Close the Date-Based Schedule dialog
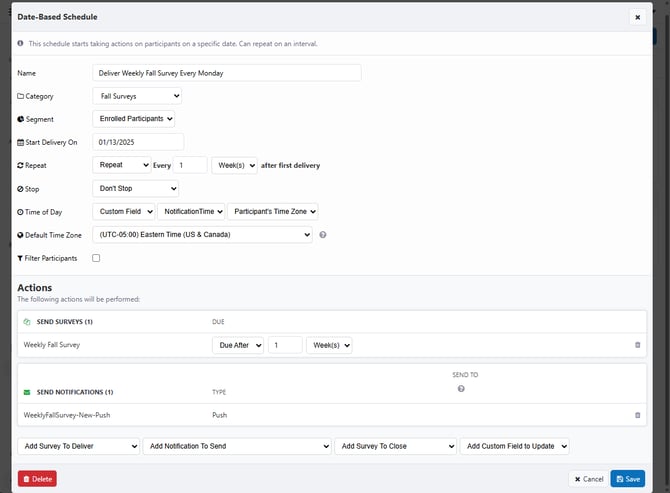670x493 pixels. [637, 17]
